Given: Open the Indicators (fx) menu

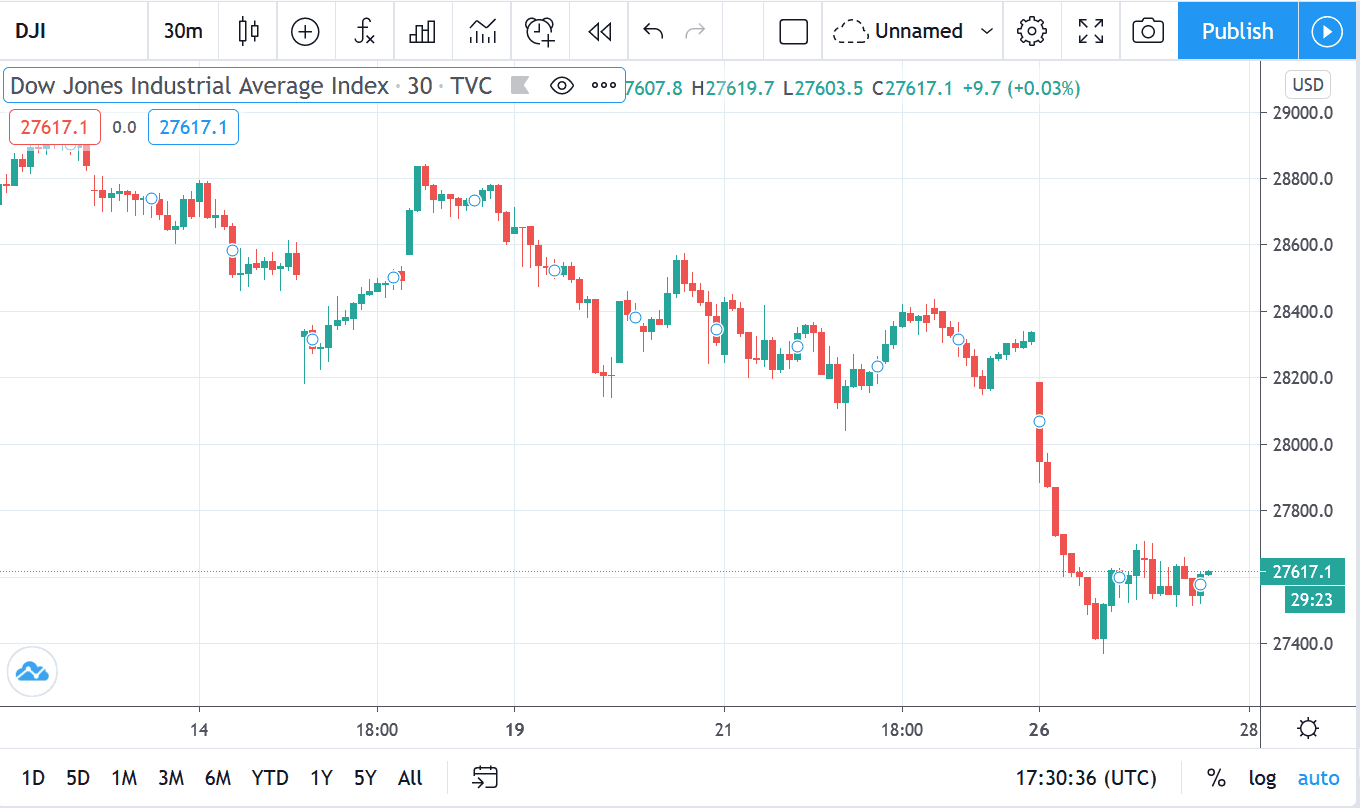Looking at the screenshot, I should [364, 31].
